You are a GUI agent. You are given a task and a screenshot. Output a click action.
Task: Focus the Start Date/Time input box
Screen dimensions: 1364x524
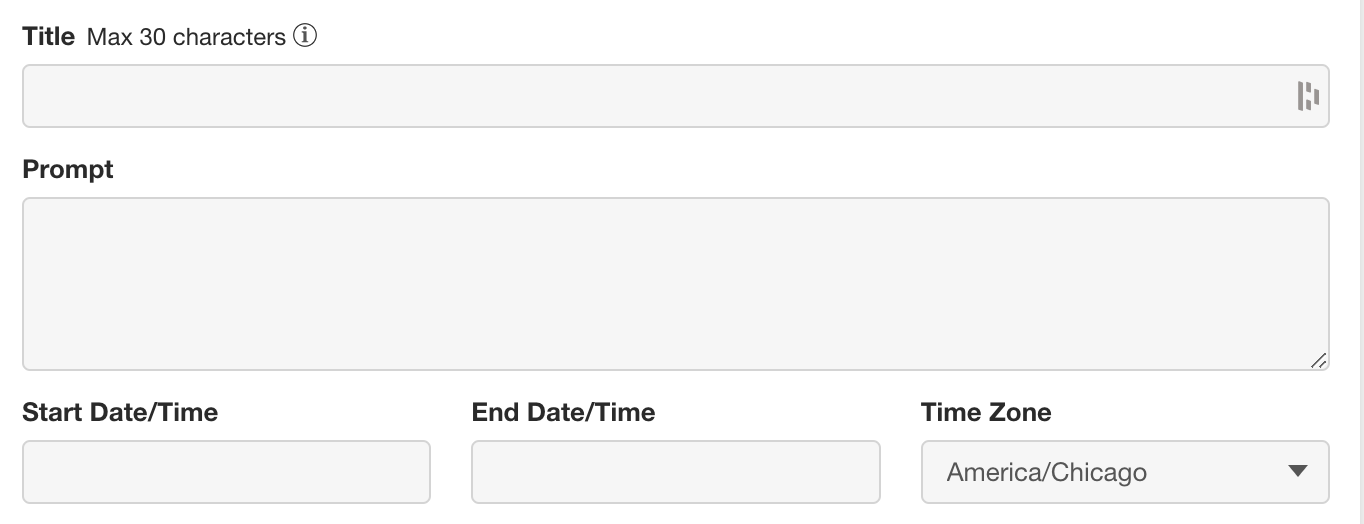(x=226, y=472)
